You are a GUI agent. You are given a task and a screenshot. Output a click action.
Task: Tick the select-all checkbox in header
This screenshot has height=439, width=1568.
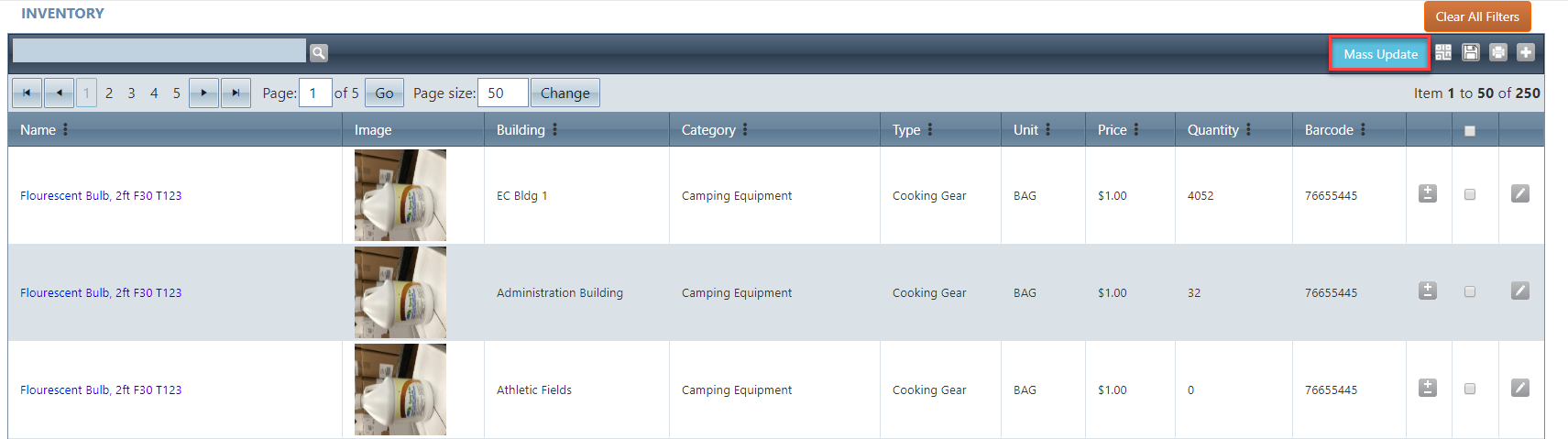click(x=1470, y=131)
